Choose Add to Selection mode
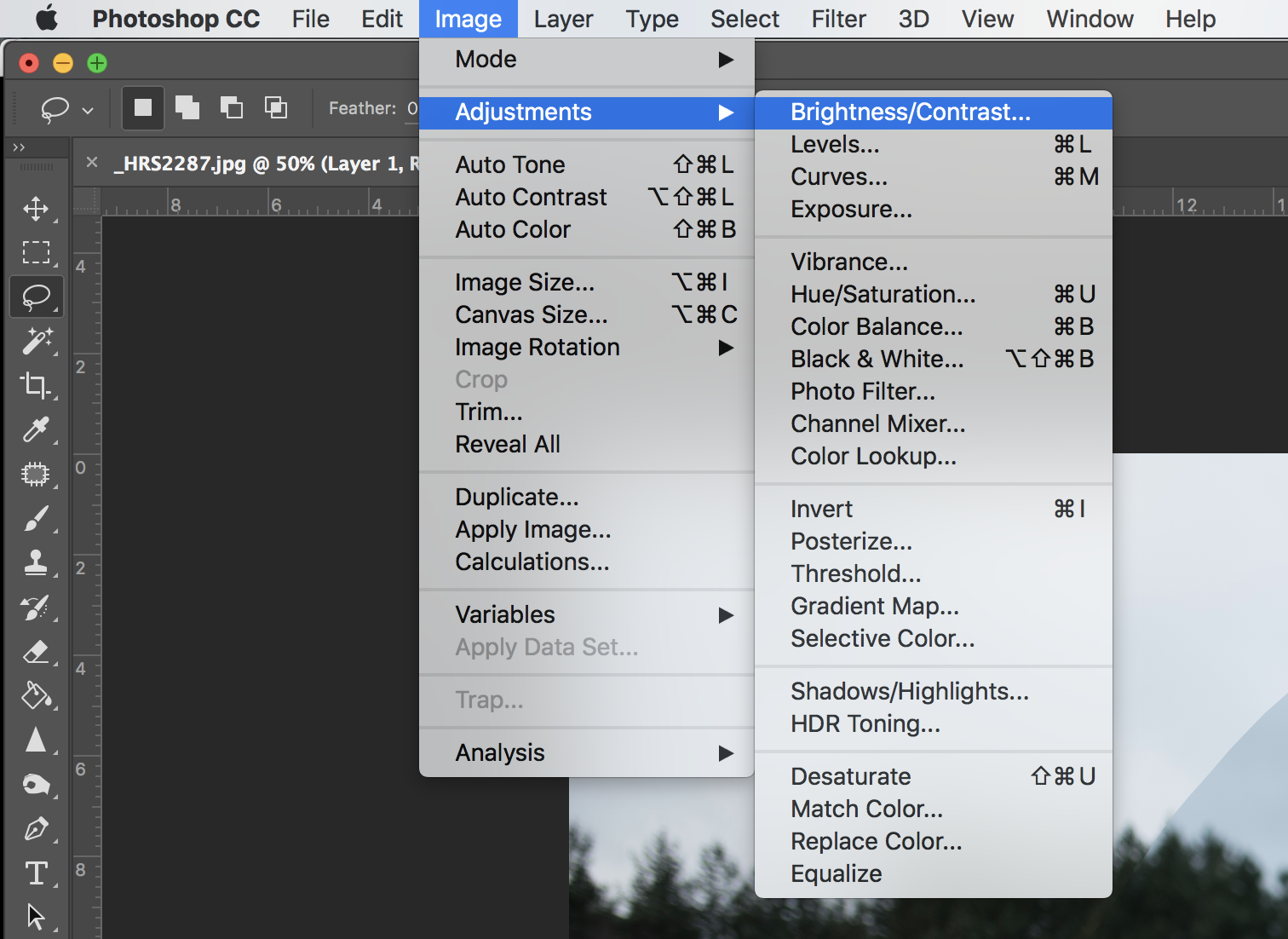The image size is (1288, 939). [x=187, y=108]
